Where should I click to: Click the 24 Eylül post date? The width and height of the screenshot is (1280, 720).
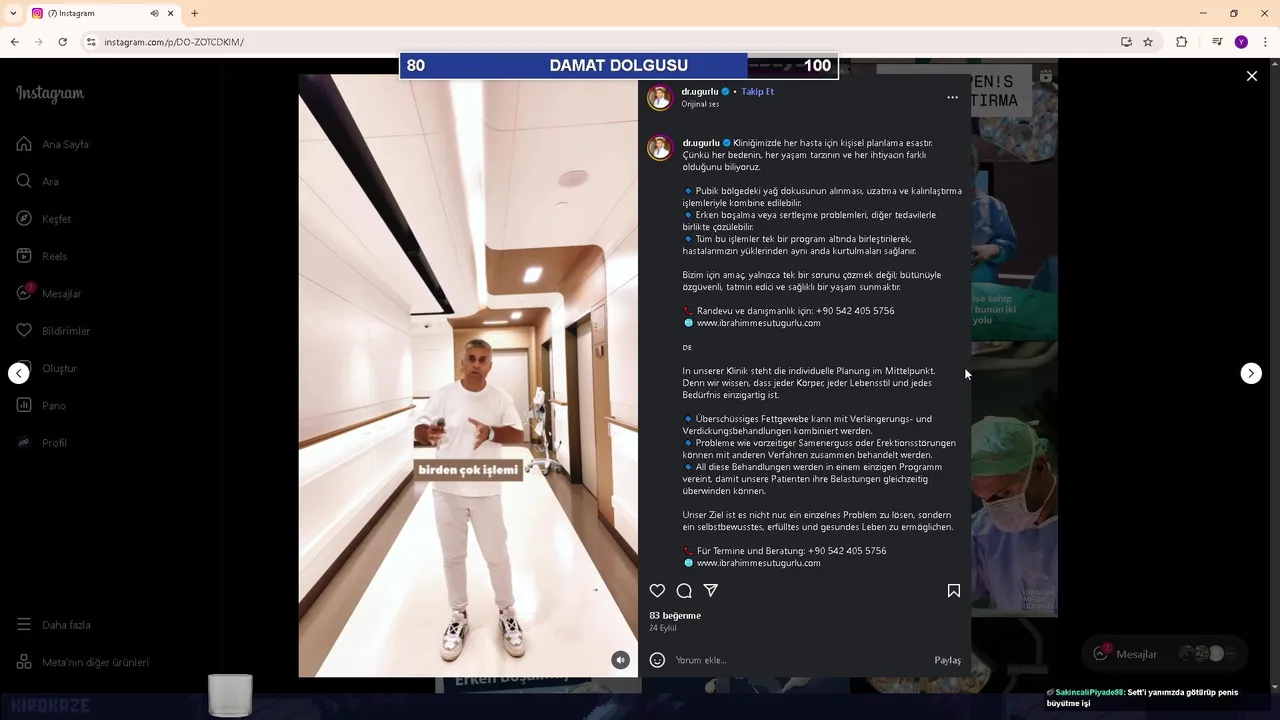pos(663,628)
